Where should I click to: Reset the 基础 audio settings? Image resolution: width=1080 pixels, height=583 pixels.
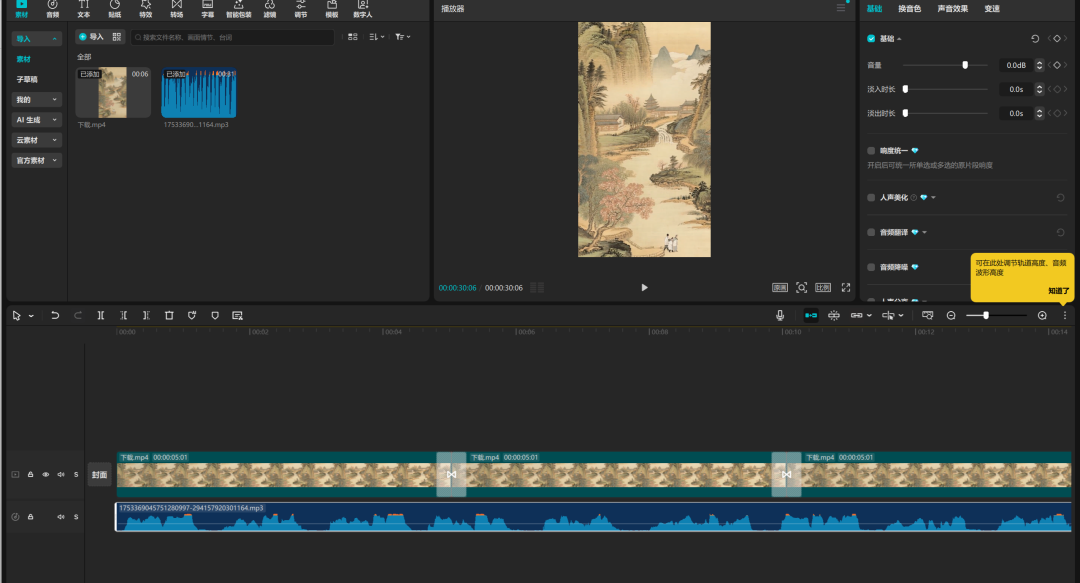(x=1035, y=39)
